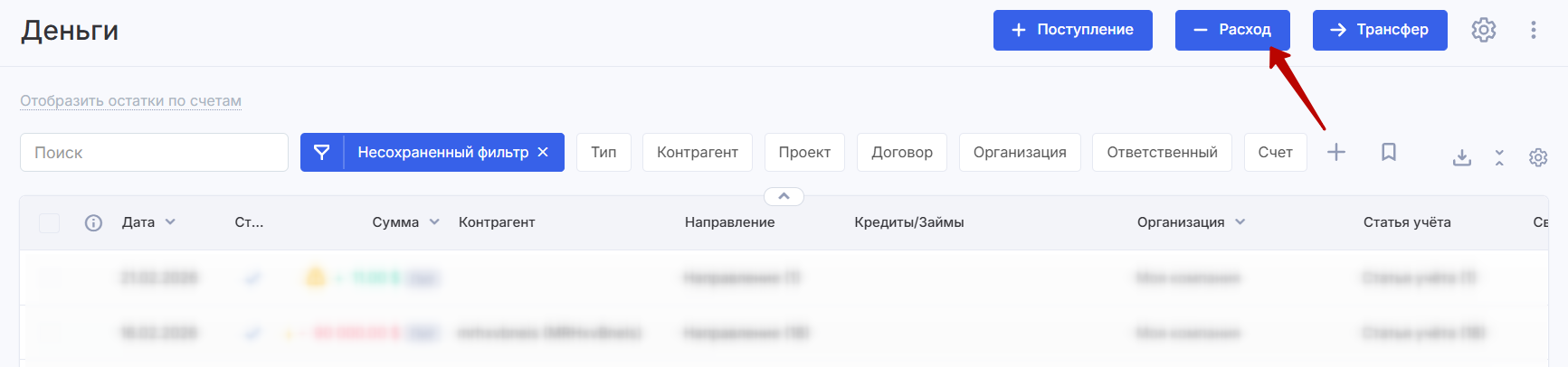This screenshot has width=1568, height=367.
Task: Open the three-dot more options menu
Action: click(x=1534, y=30)
